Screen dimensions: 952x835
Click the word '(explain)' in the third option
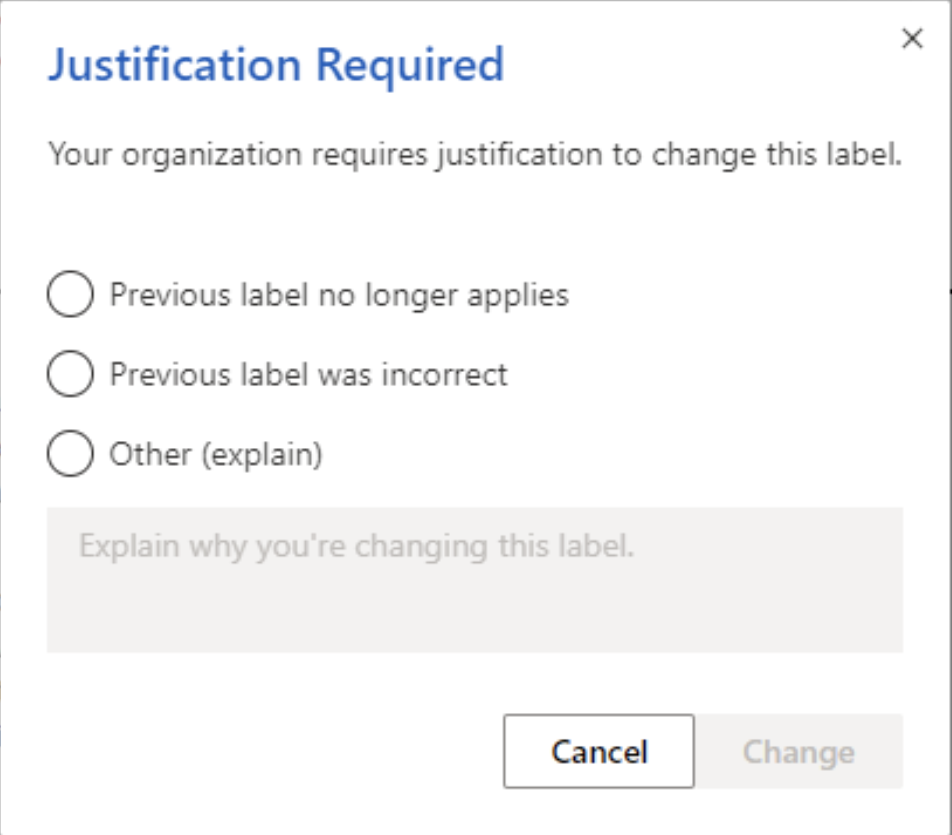(x=262, y=455)
